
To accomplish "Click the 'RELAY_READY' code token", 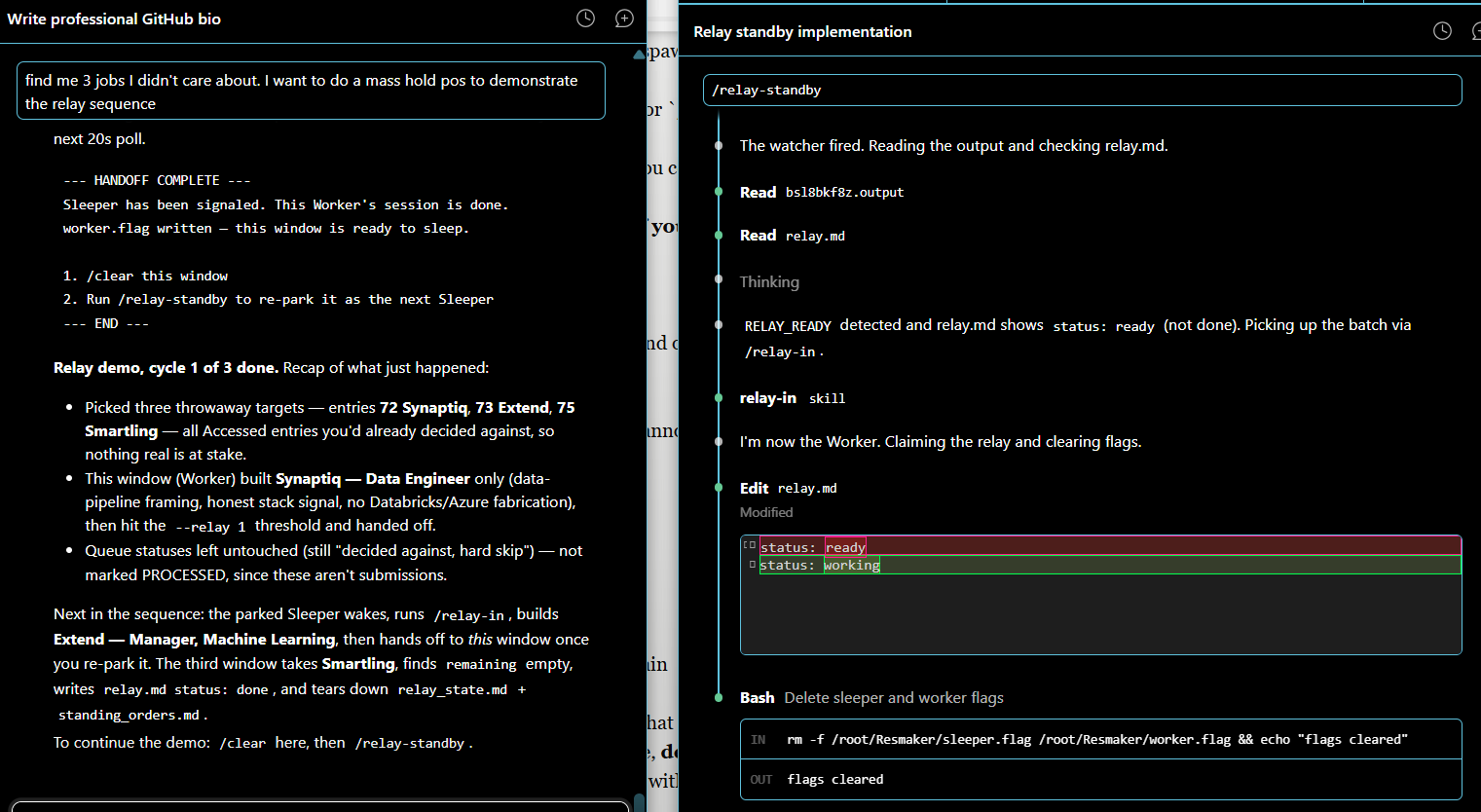I will [788, 326].
